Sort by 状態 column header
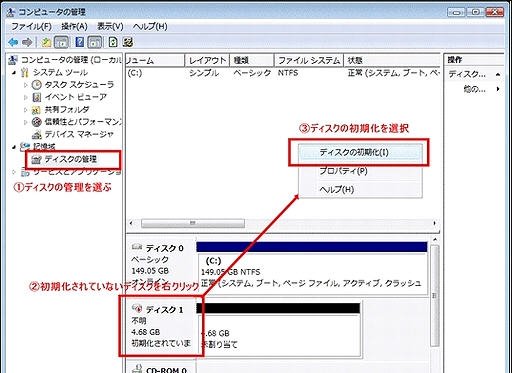 pos(392,60)
